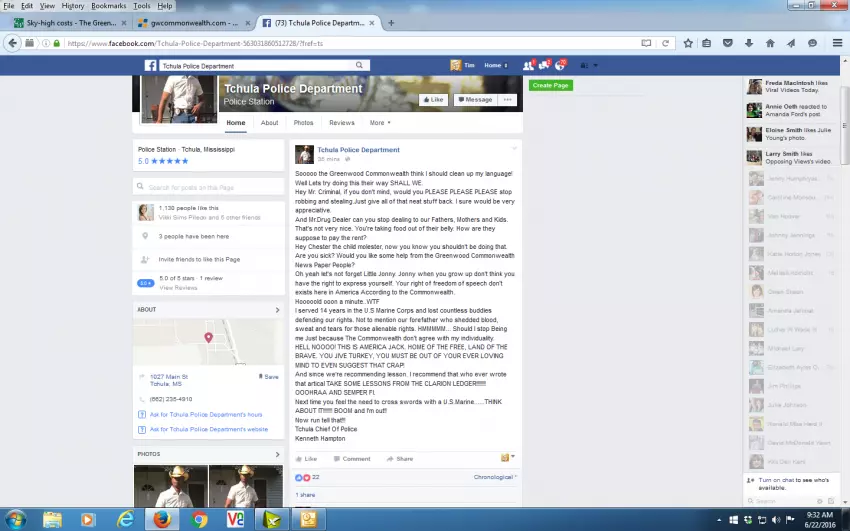The height and width of the screenshot is (531, 850).
Task: Click the green Create Page button
Action: coord(551,85)
